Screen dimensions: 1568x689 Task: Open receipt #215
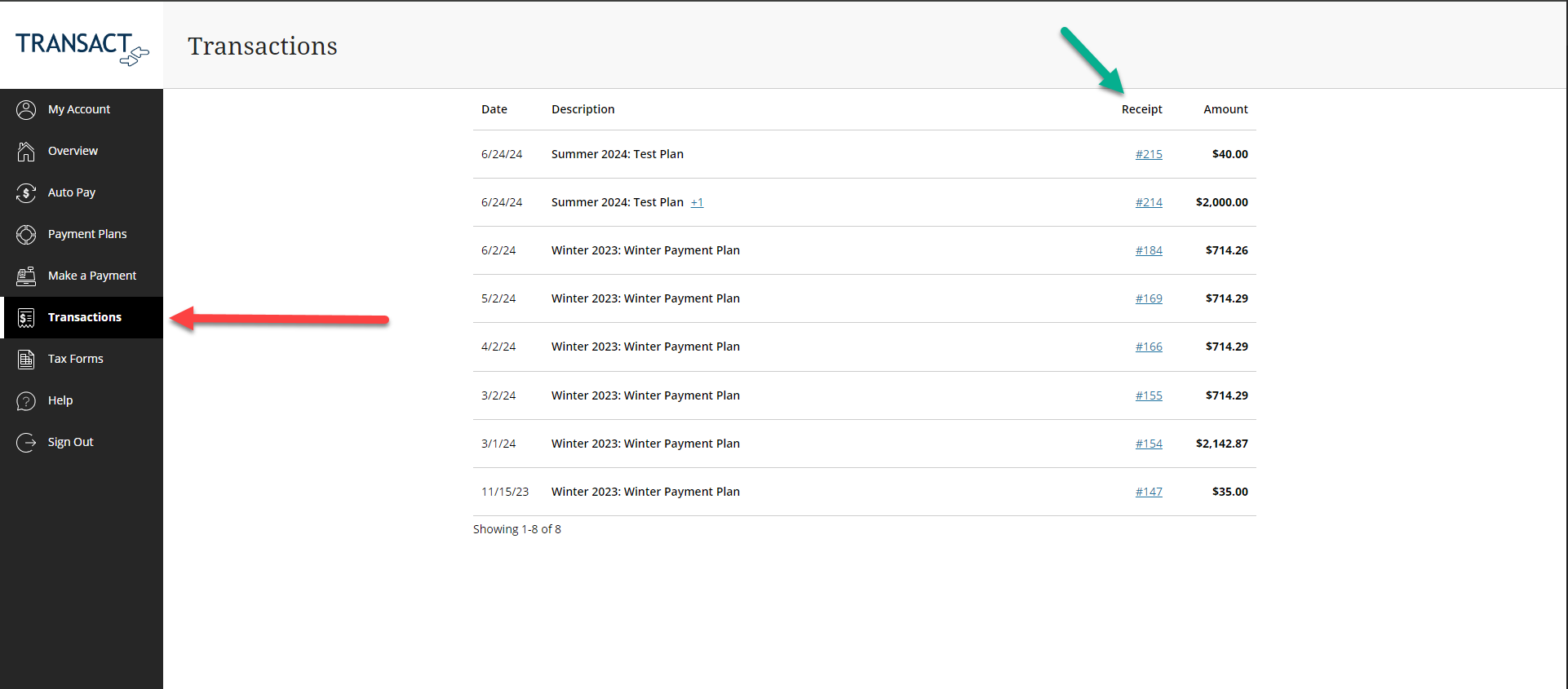coord(1149,154)
